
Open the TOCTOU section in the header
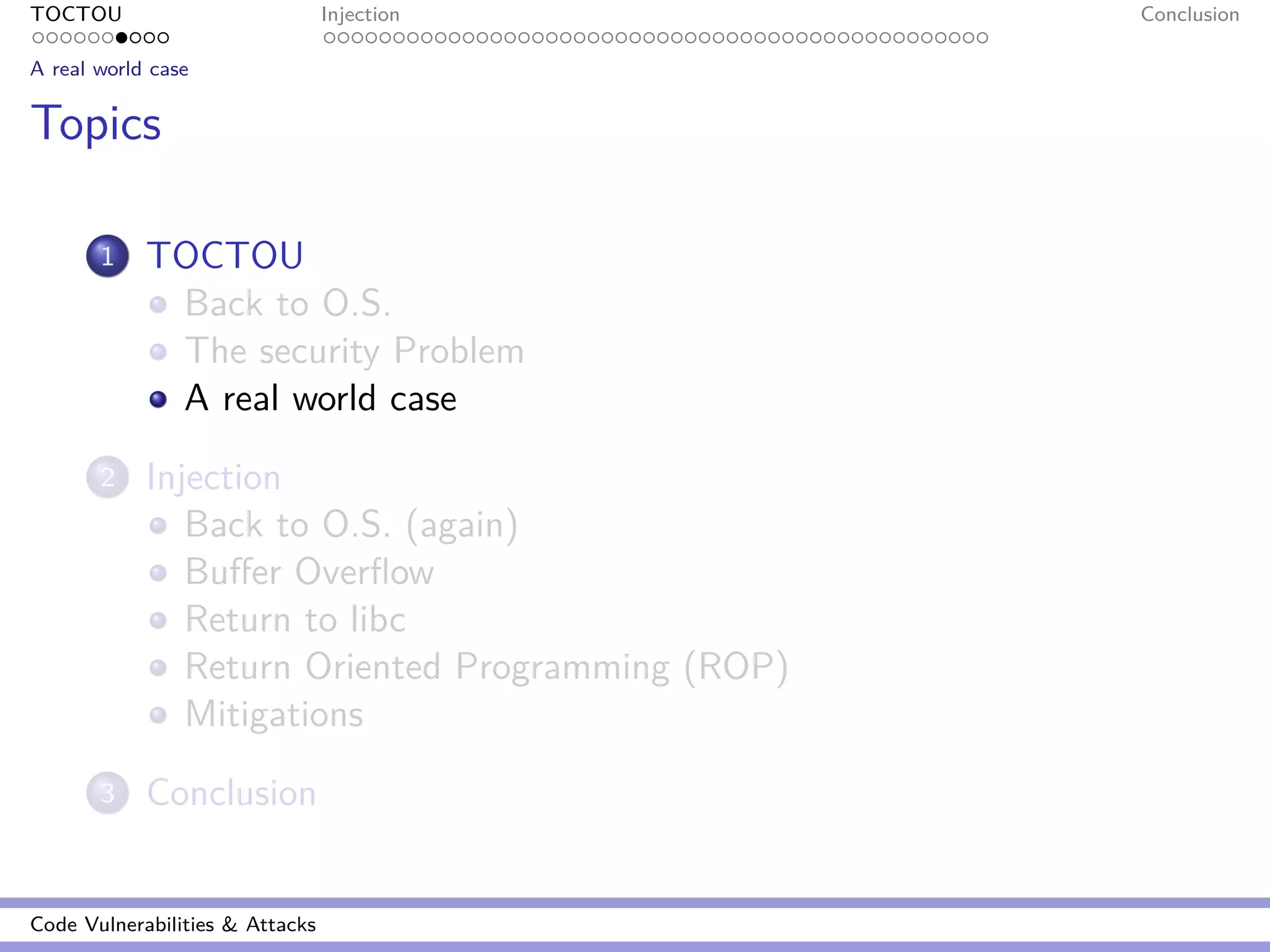click(76, 14)
